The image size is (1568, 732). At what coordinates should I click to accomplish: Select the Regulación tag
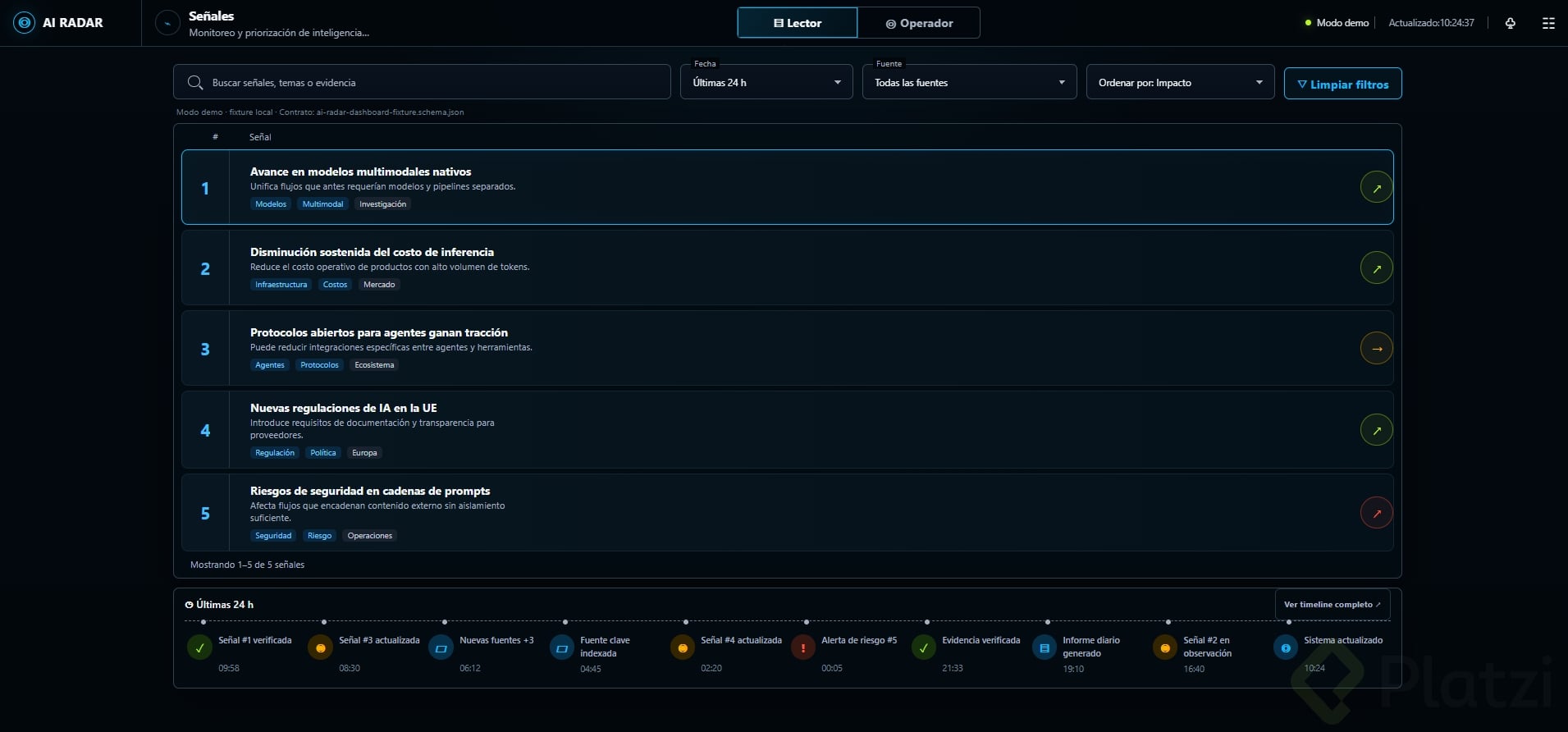(x=275, y=453)
